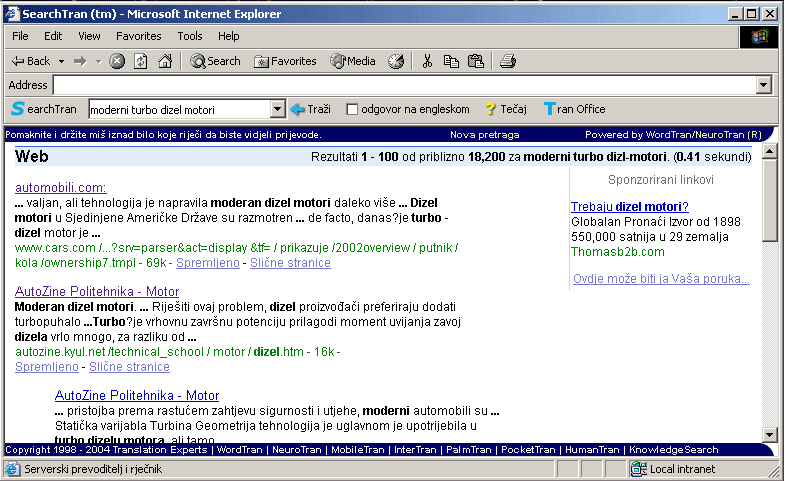Click the Refresh page icon
The image size is (785, 481).
(x=141, y=61)
